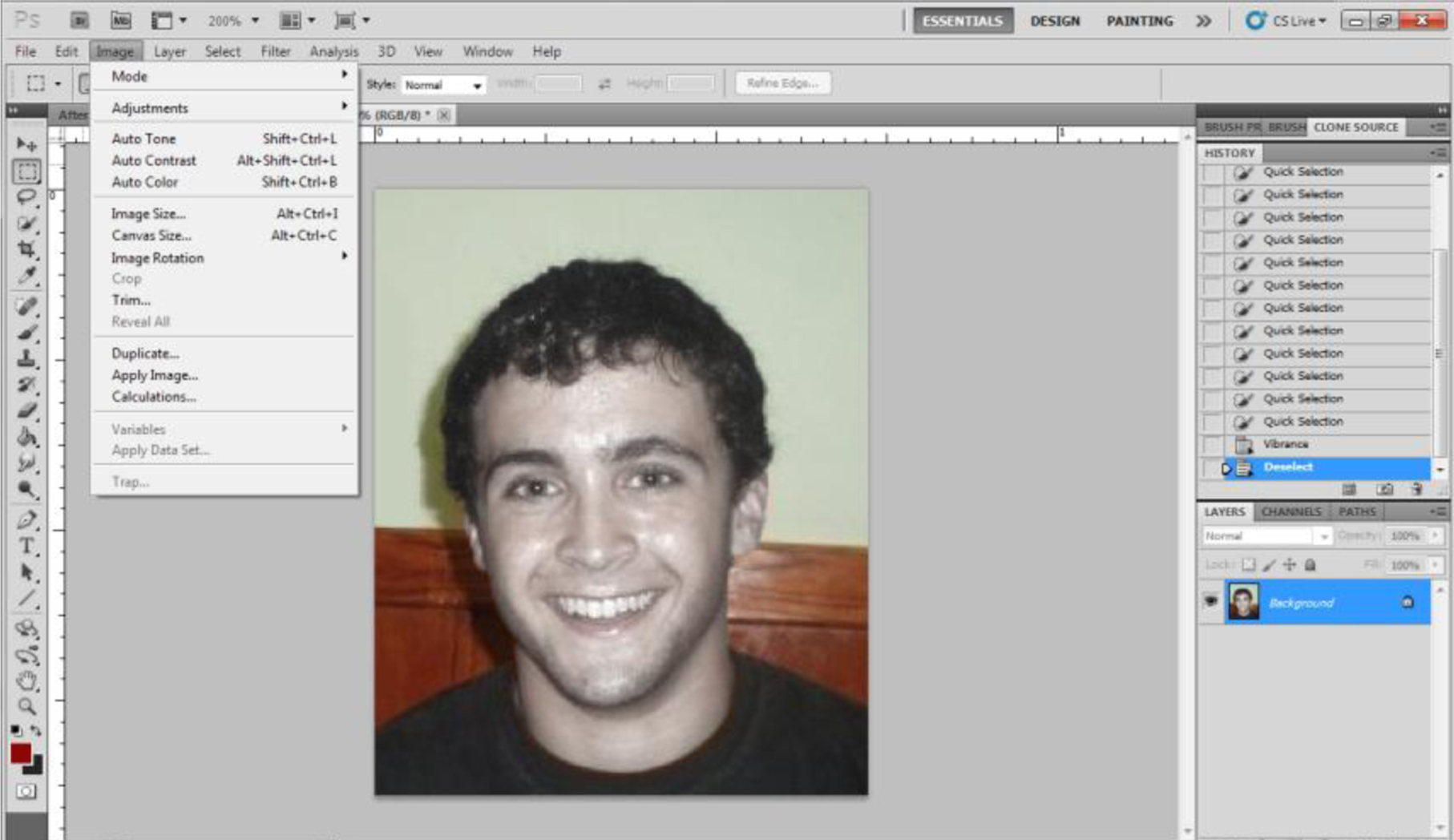
Task: Launch Mini Bridge from application bar
Action: tap(120, 20)
